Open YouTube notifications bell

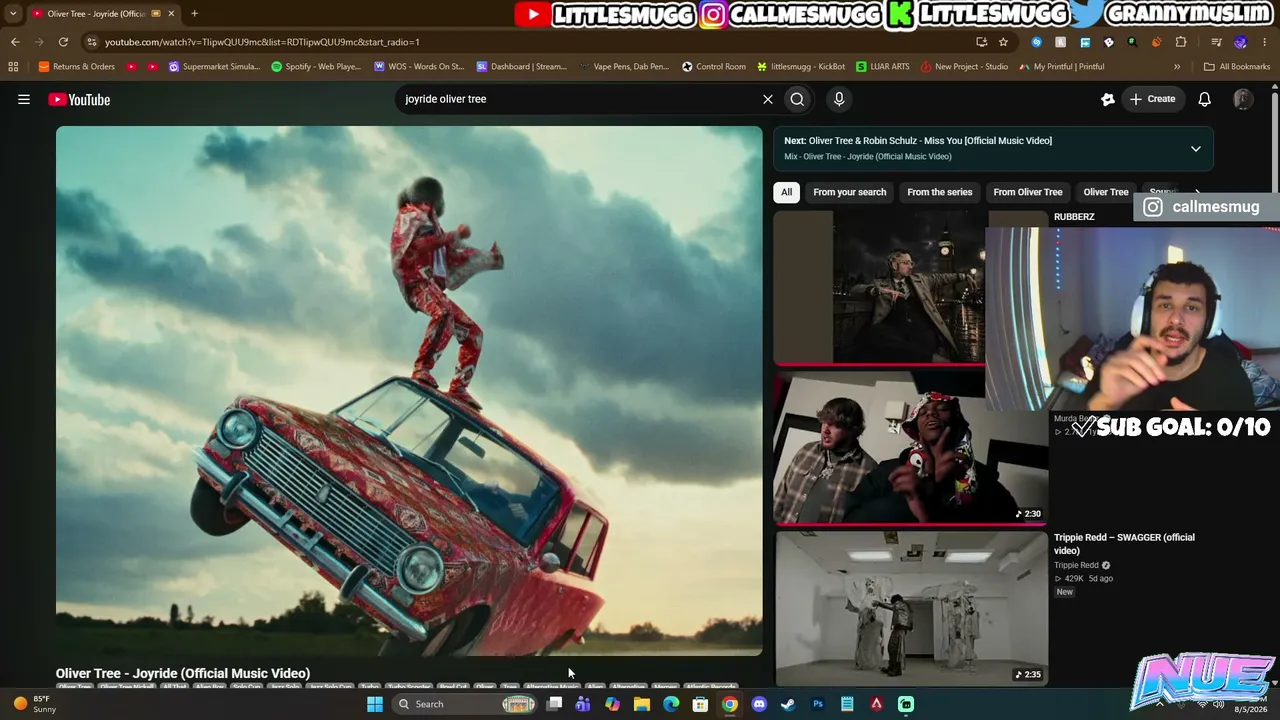point(1205,99)
